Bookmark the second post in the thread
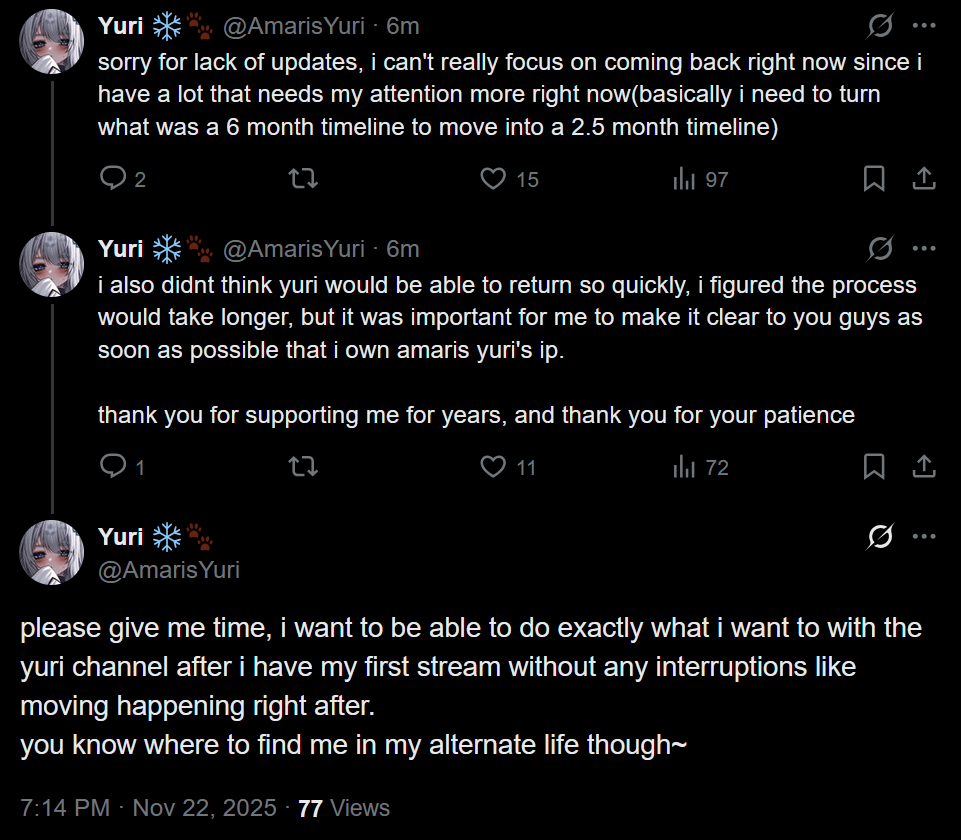Viewport: 961px width, 840px height. pos(873,467)
